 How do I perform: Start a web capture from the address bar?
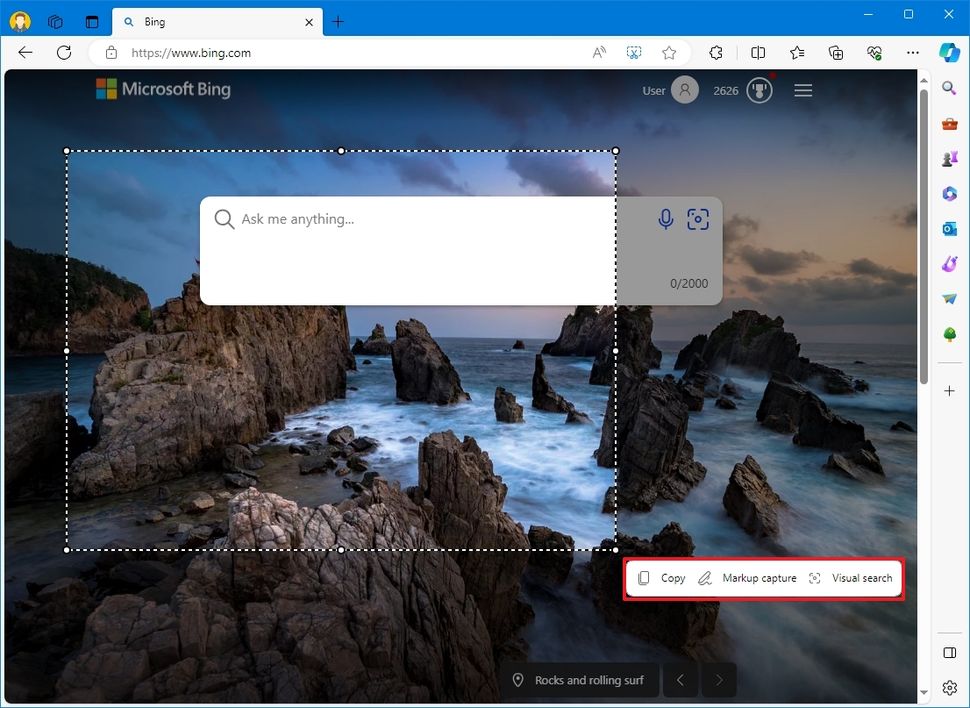click(633, 52)
